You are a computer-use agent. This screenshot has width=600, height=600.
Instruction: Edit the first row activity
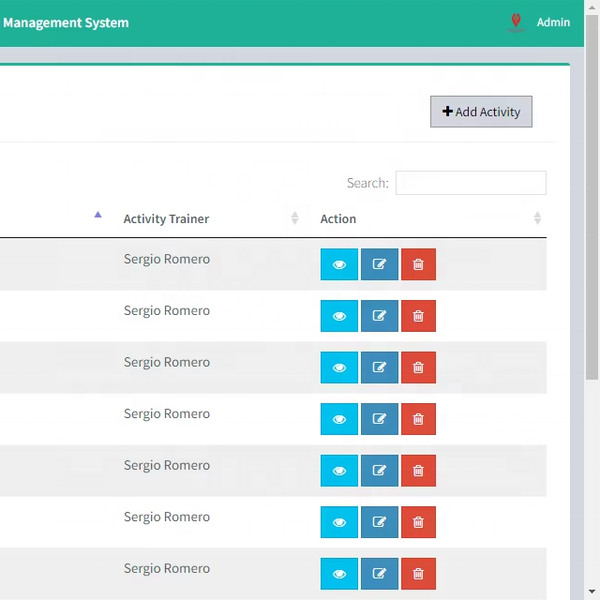click(x=379, y=264)
